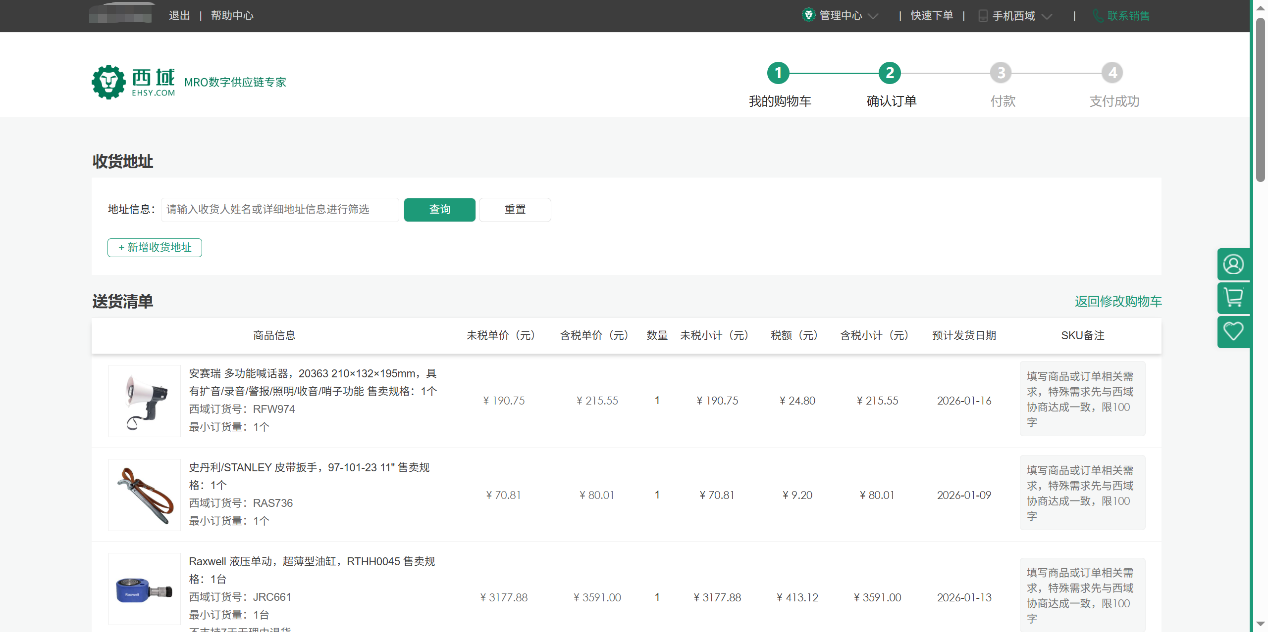Click 返回修改购物车 link

[x=1117, y=302]
